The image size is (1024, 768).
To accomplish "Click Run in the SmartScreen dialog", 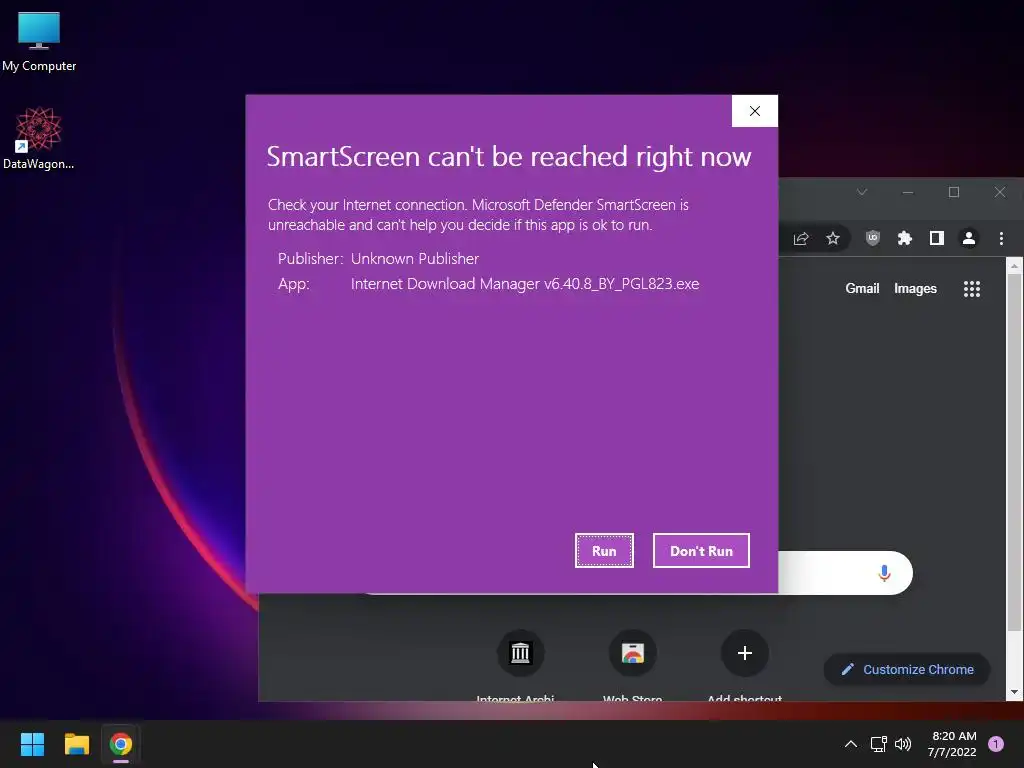I will pos(604,551).
